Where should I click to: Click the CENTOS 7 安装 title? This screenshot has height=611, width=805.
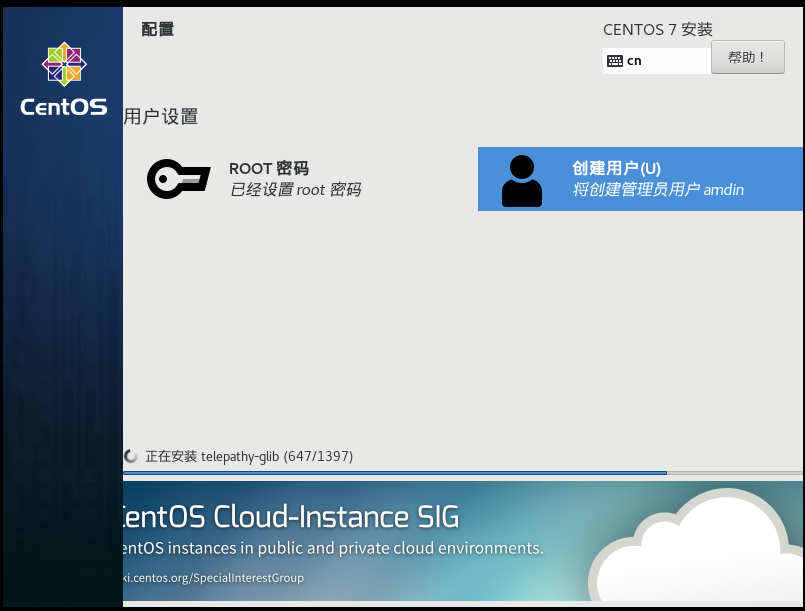pos(658,30)
